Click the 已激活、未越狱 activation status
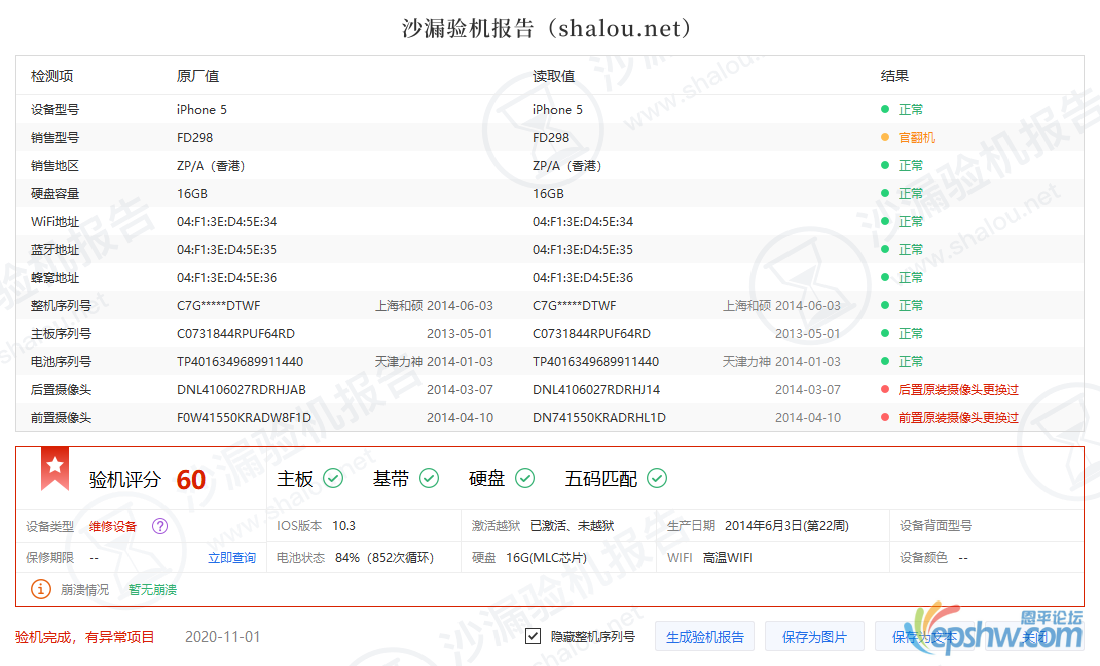1100x666 pixels. (572, 526)
